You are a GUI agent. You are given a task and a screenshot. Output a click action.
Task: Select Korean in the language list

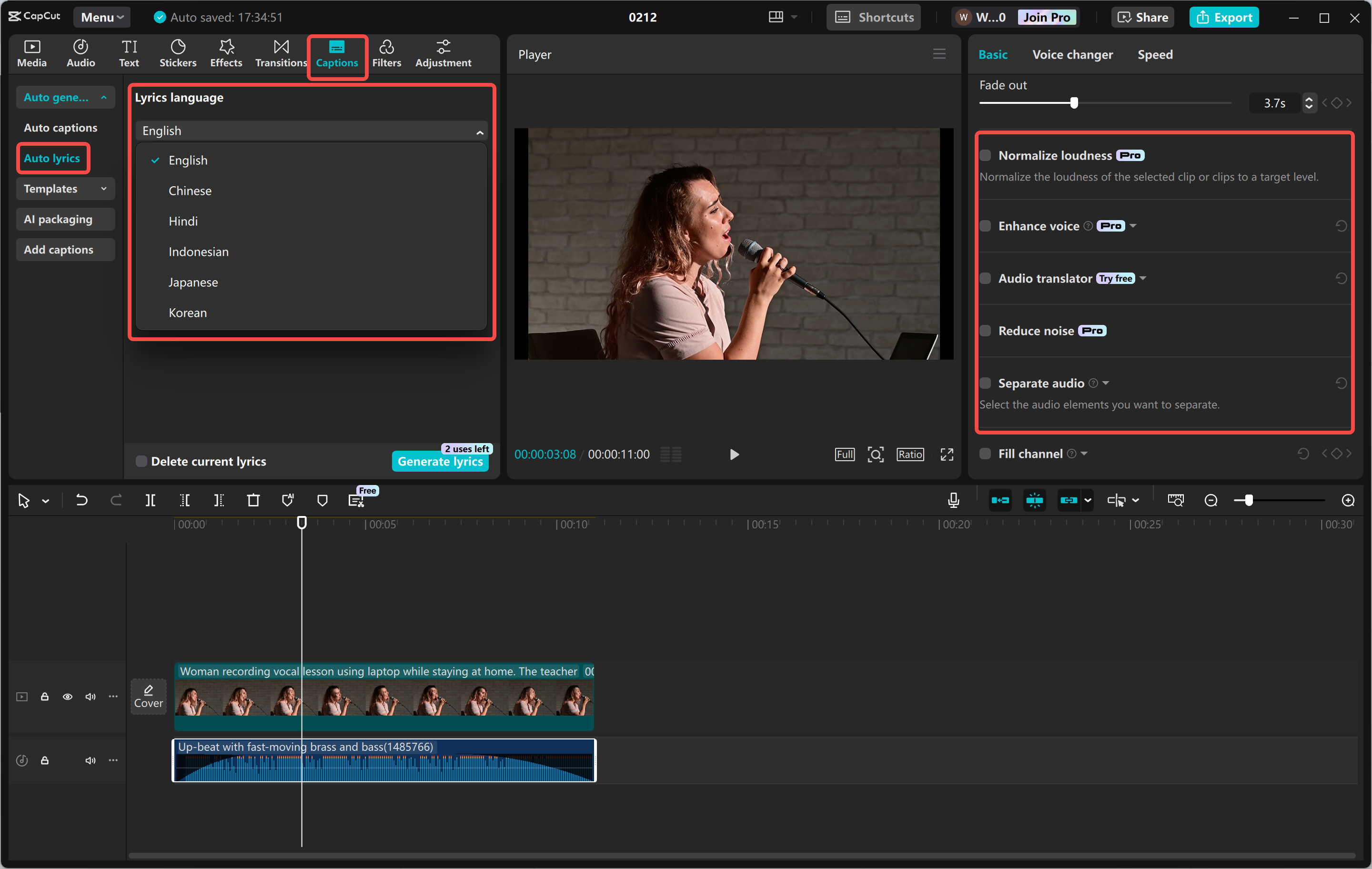click(187, 312)
